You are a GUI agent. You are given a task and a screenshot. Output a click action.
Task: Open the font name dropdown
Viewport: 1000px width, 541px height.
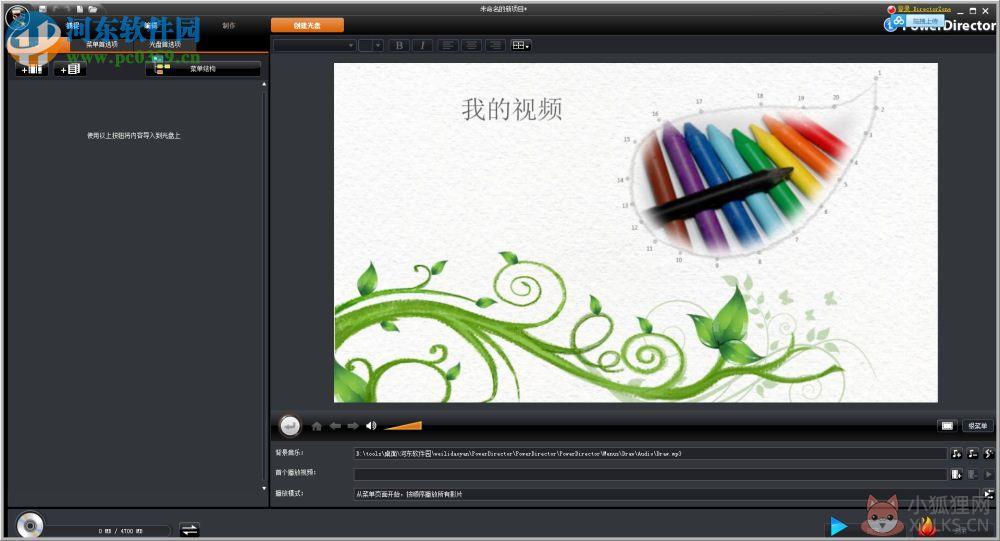tap(314, 45)
